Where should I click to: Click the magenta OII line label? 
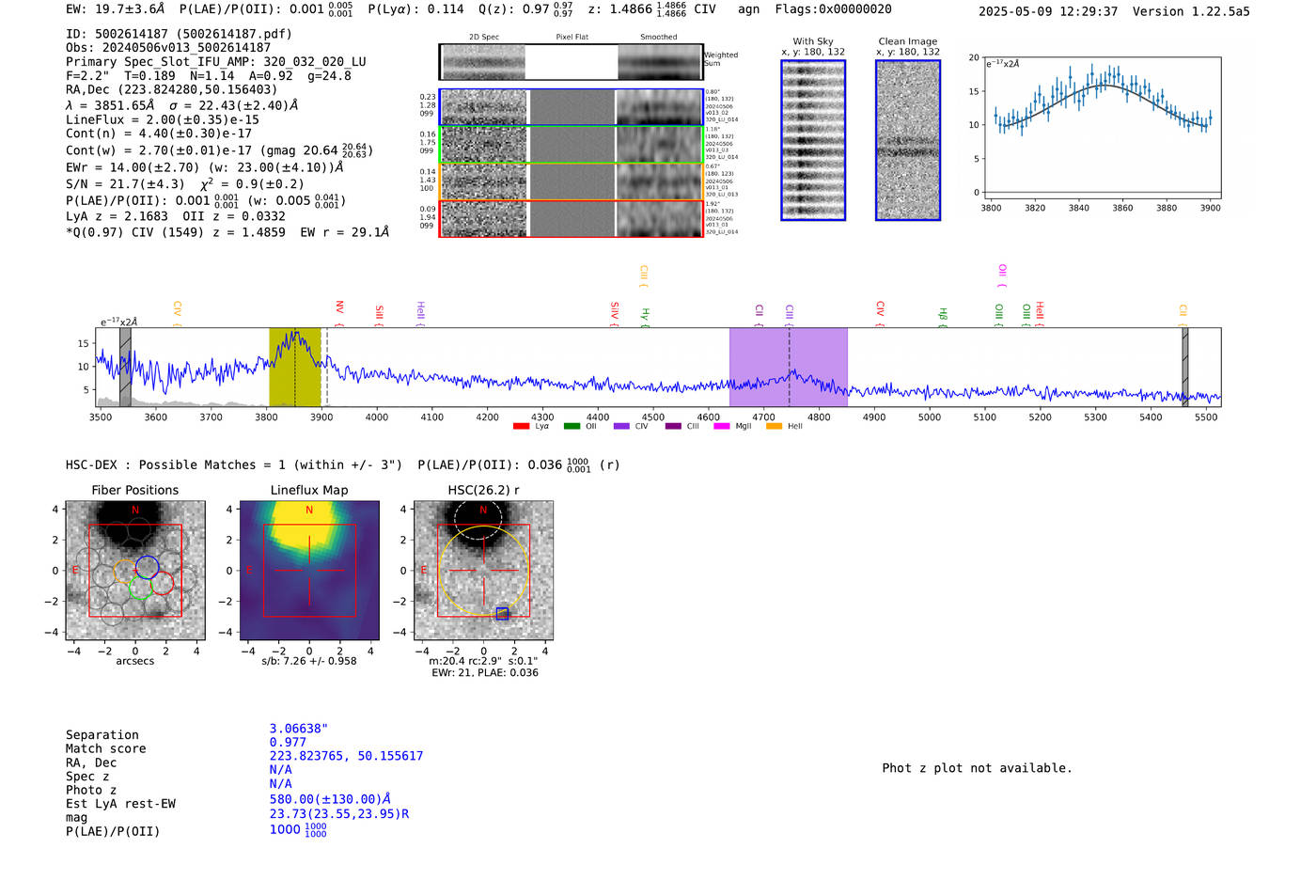(1002, 275)
